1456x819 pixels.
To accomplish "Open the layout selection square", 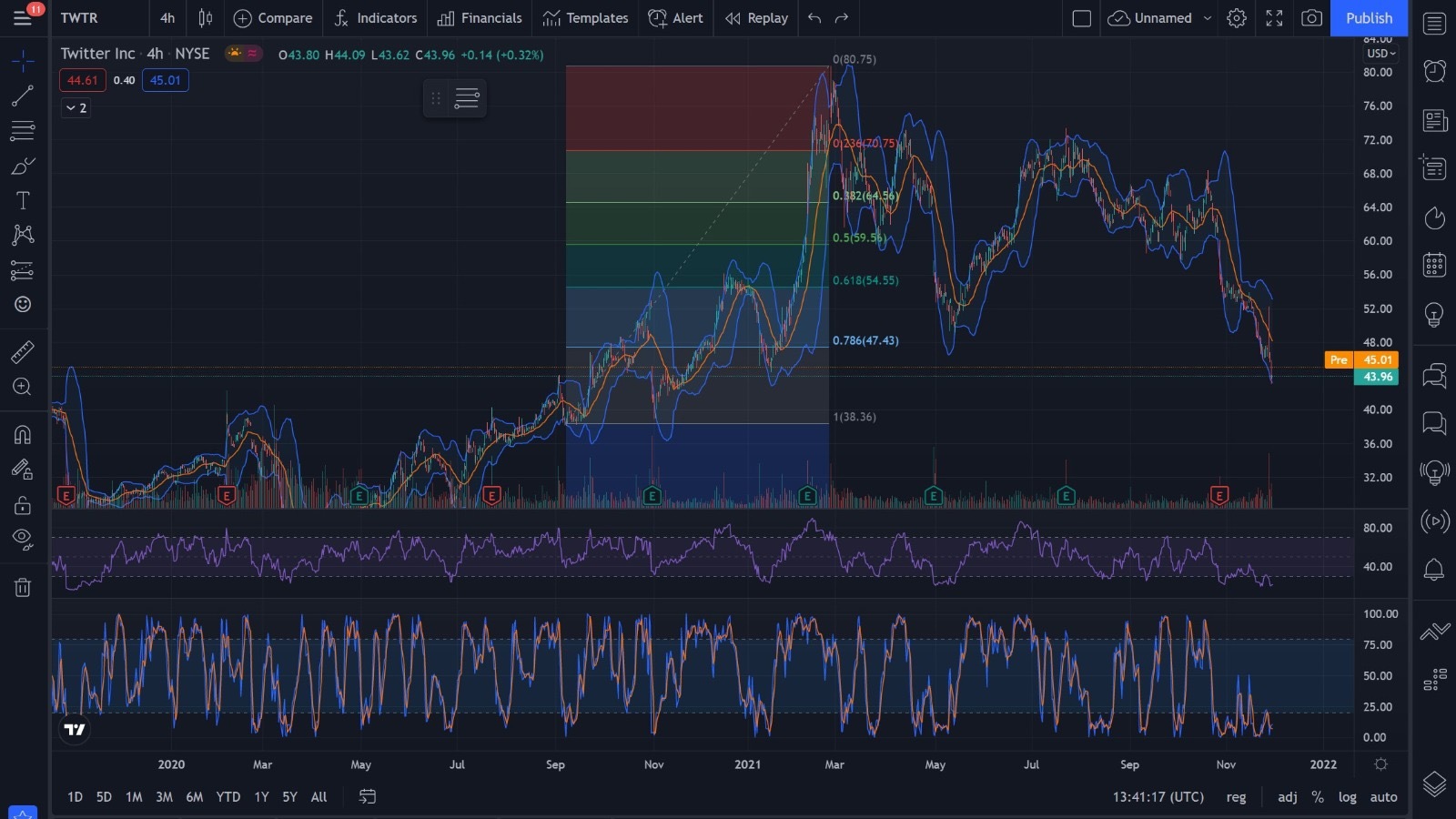I will tap(1081, 17).
